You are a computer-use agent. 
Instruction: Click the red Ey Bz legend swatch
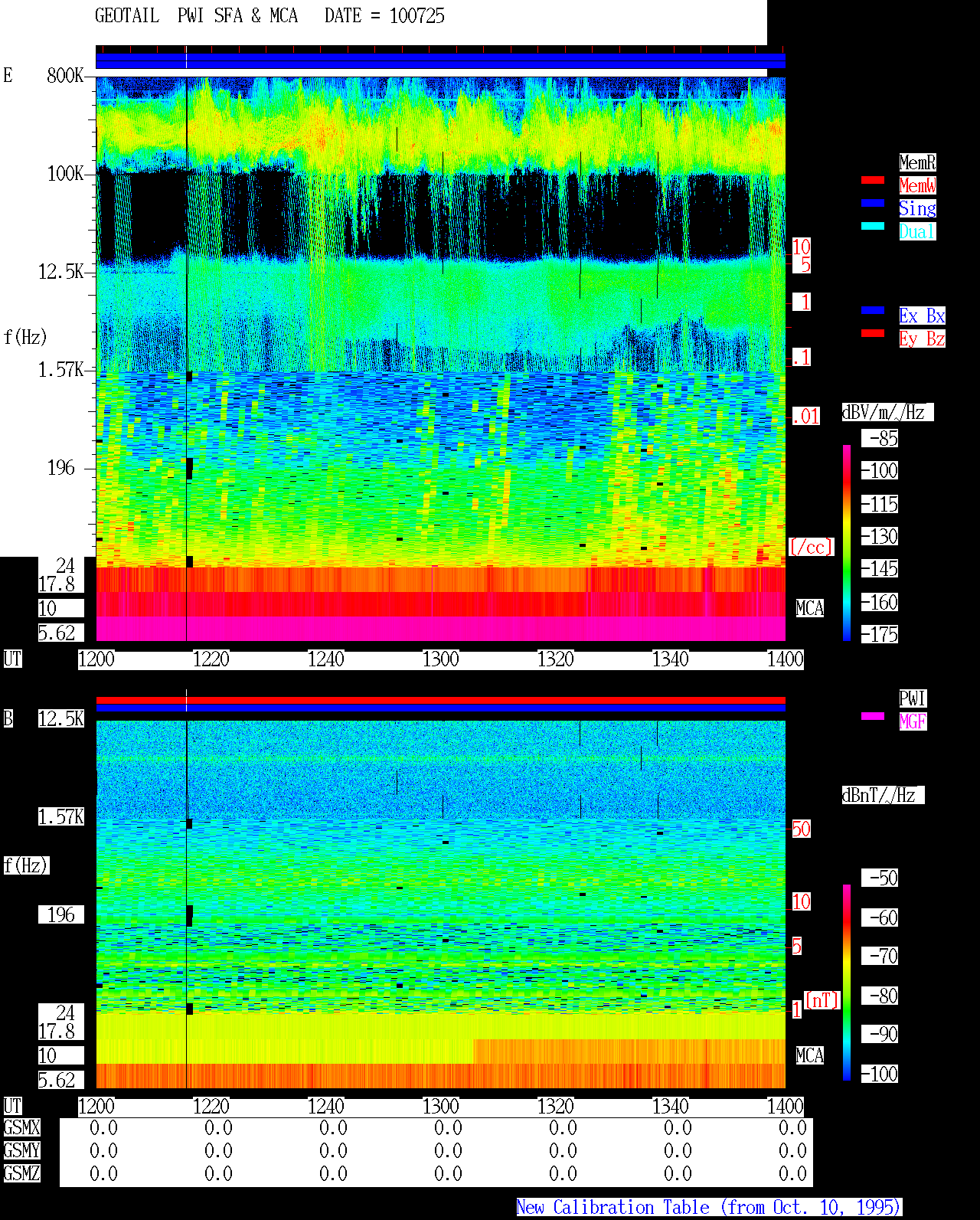pyautogui.click(x=873, y=333)
